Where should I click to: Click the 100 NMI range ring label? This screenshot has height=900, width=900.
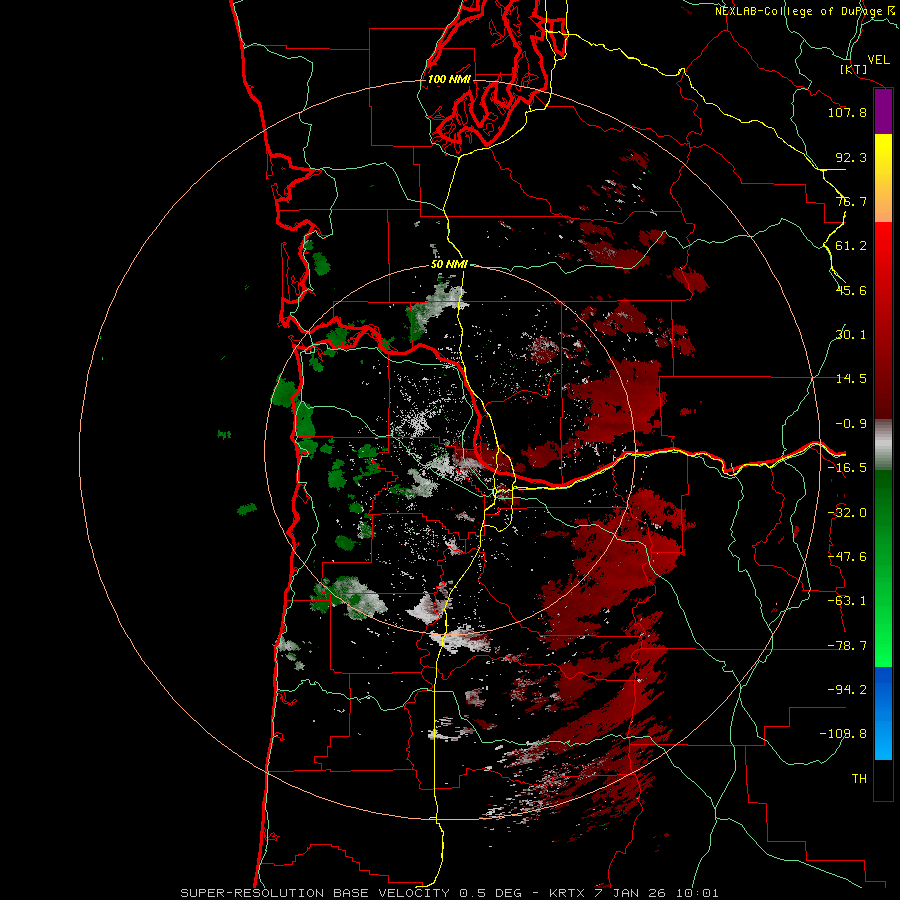point(449,79)
